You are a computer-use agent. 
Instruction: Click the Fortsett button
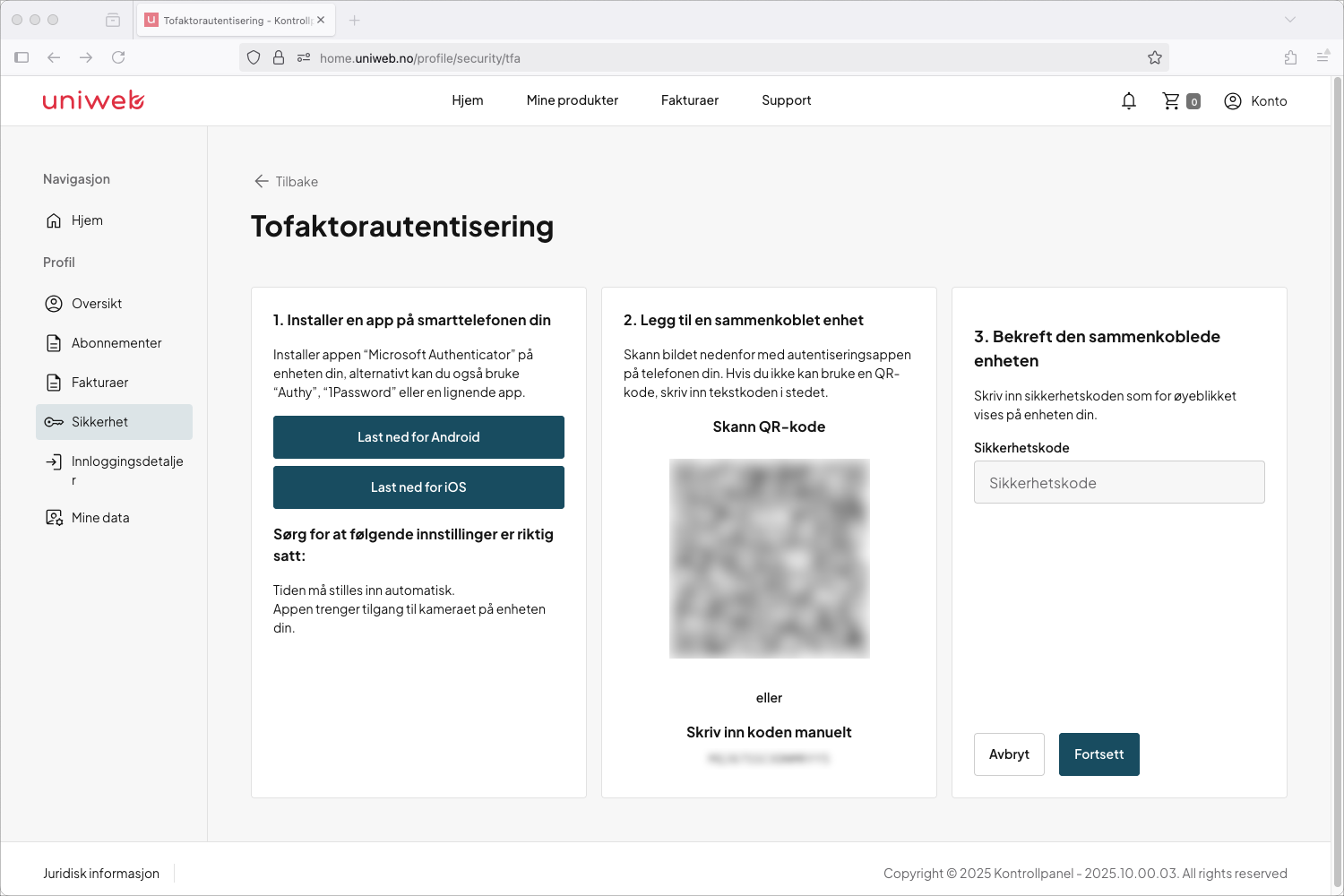(1099, 754)
